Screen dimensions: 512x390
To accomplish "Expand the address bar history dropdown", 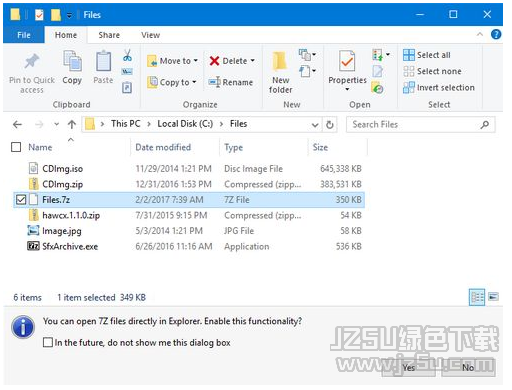I will [315, 125].
